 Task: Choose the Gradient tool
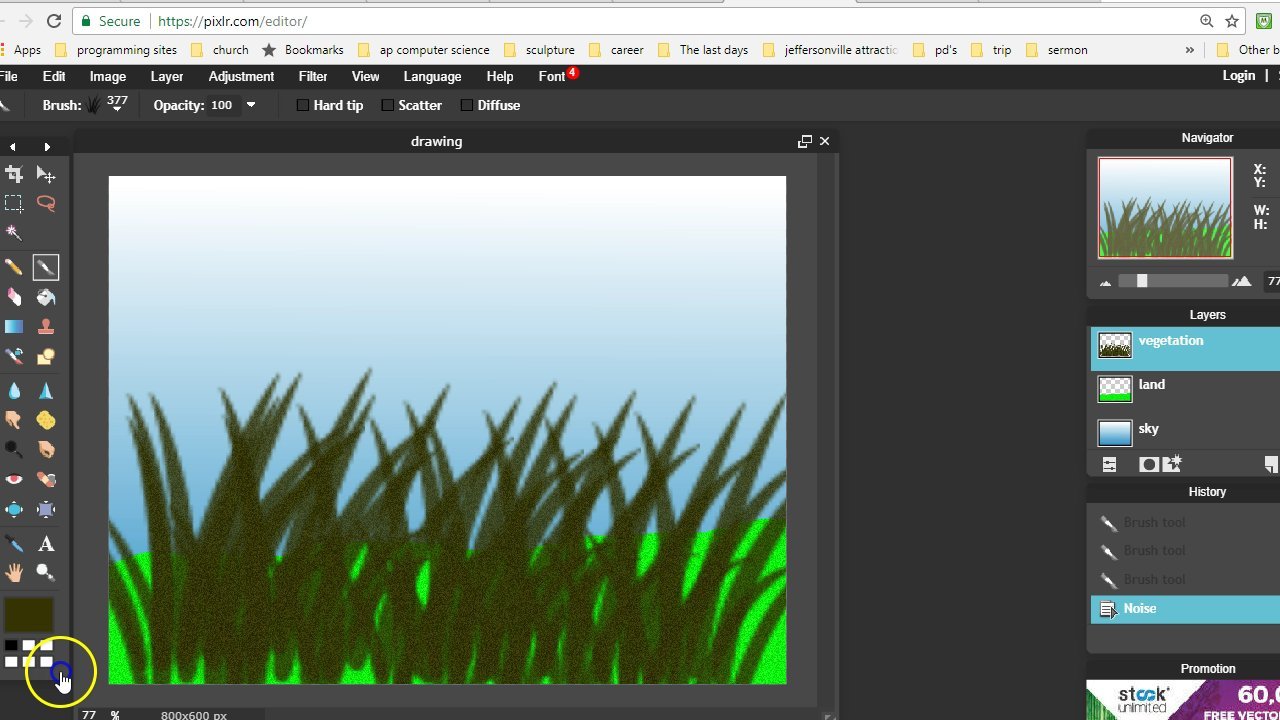(x=14, y=326)
